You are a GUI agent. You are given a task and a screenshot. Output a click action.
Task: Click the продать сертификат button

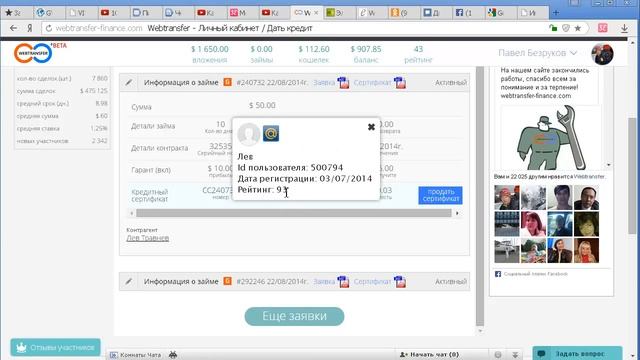point(440,195)
